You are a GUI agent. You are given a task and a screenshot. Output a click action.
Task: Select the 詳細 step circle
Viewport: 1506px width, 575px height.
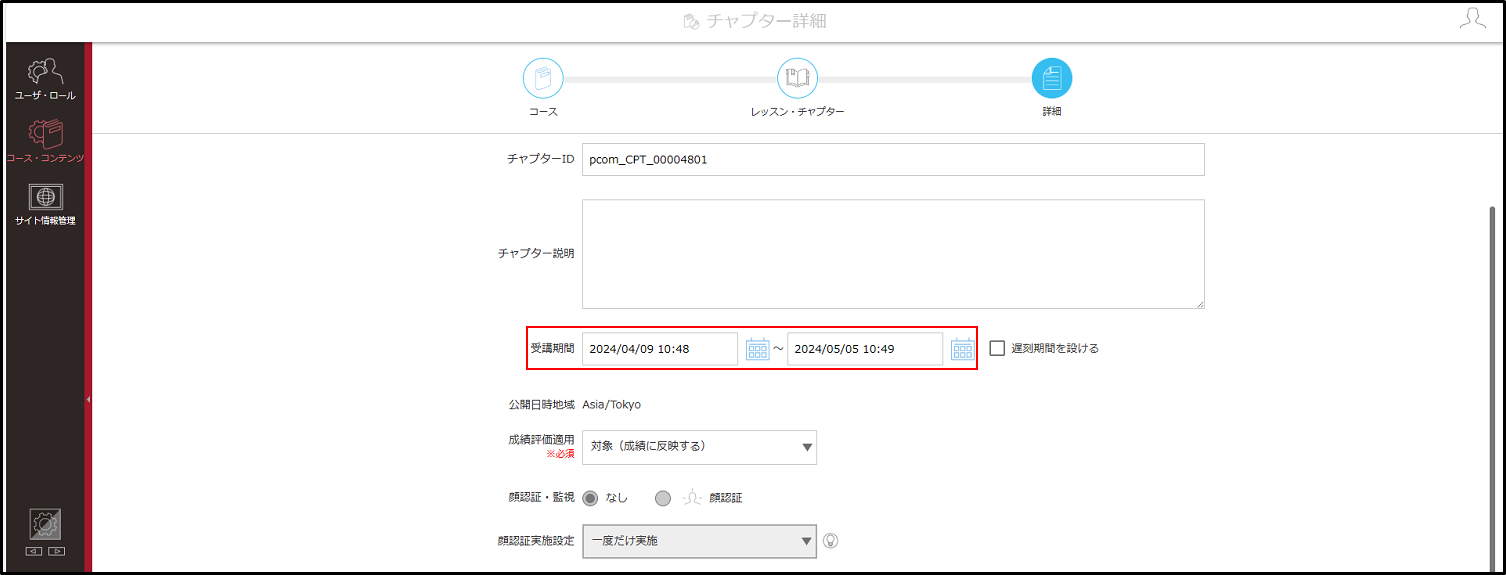[x=1052, y=78]
